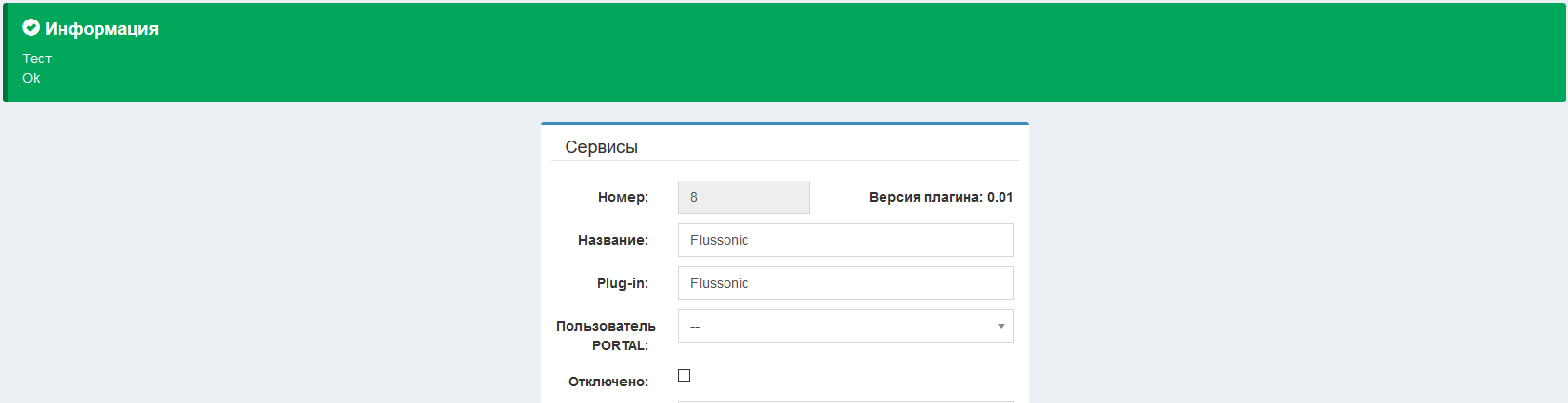This screenshot has width=1568, height=403.
Task: Click the disabled Номер field showing 8
Action: [743, 197]
